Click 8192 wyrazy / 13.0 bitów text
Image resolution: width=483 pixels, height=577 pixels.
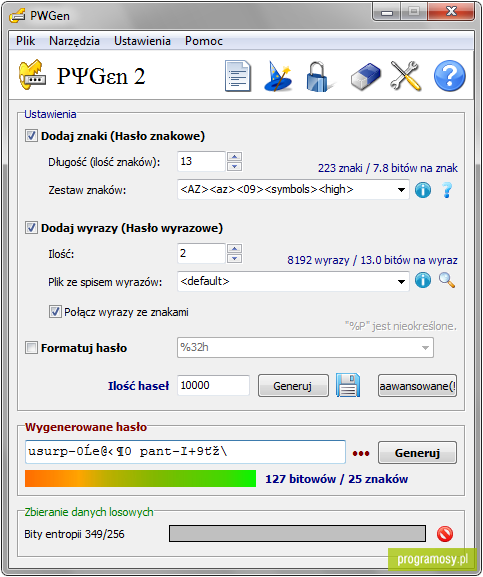click(372, 260)
